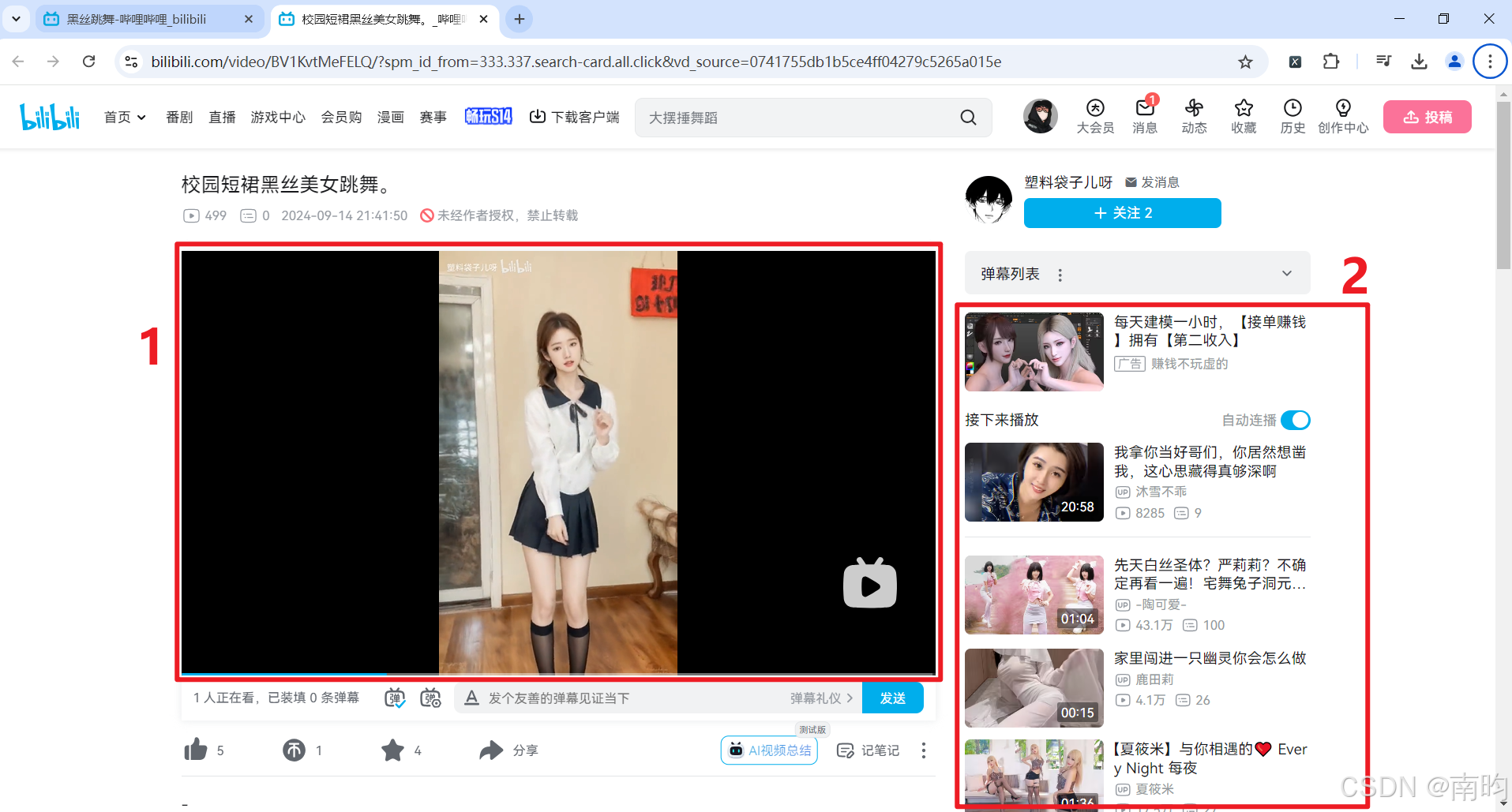Go to 直播 section

(x=222, y=117)
